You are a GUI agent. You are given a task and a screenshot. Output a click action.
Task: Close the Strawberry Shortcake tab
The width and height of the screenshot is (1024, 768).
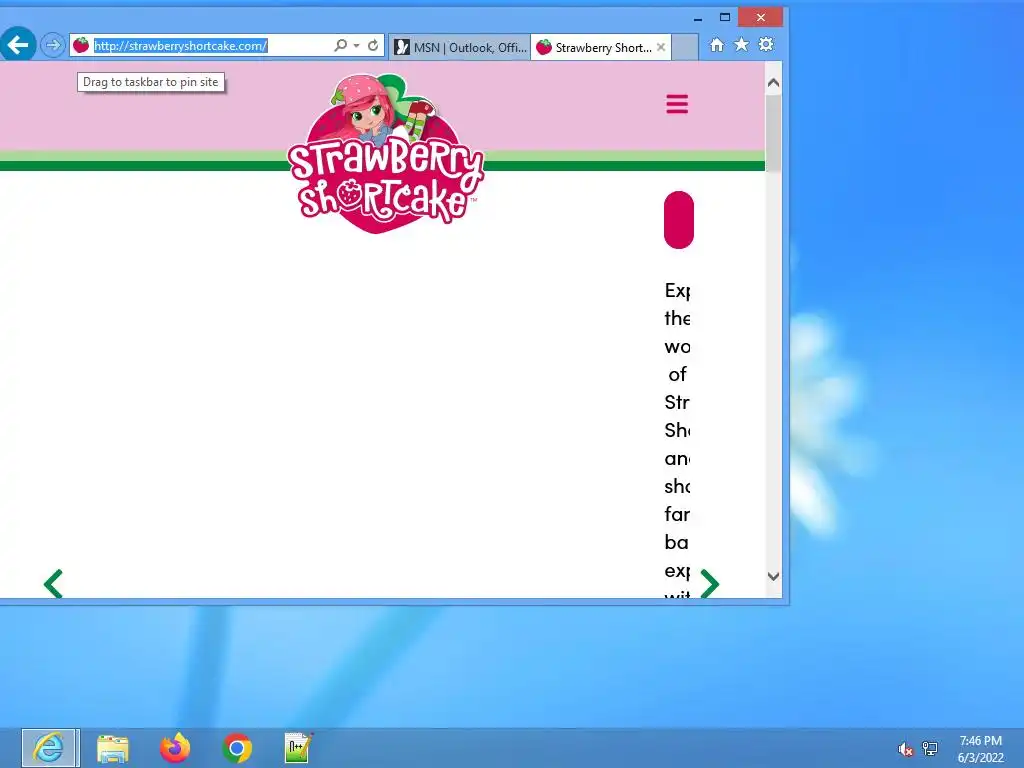[x=661, y=47]
